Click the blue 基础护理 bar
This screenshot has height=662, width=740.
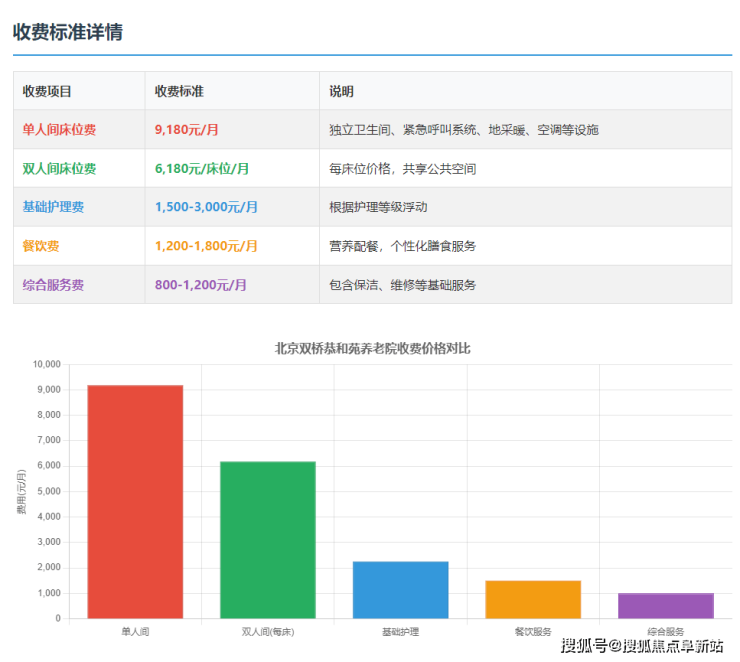tap(400, 589)
